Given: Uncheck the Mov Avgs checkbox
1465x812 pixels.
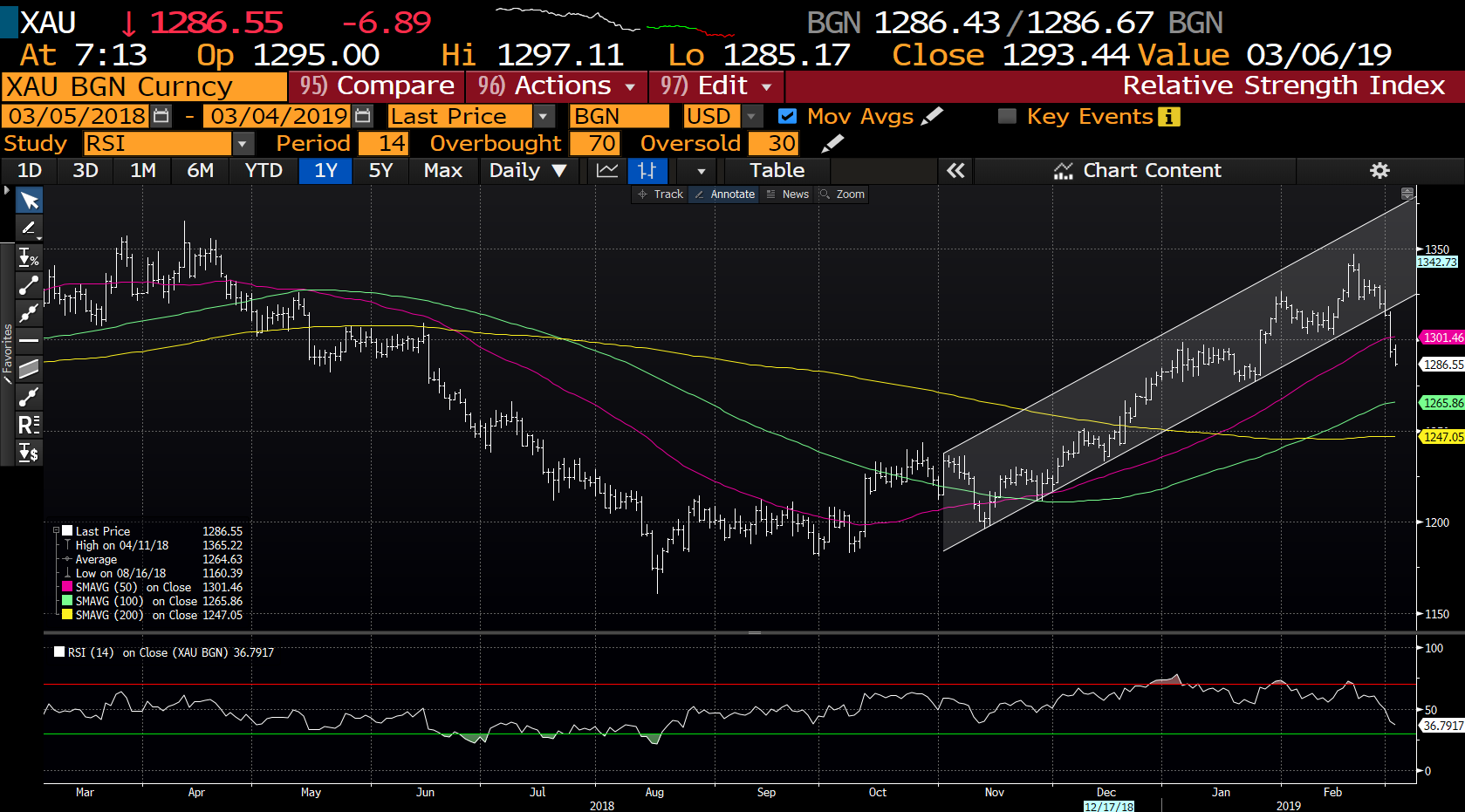Looking at the screenshot, I should pyautogui.click(x=787, y=116).
